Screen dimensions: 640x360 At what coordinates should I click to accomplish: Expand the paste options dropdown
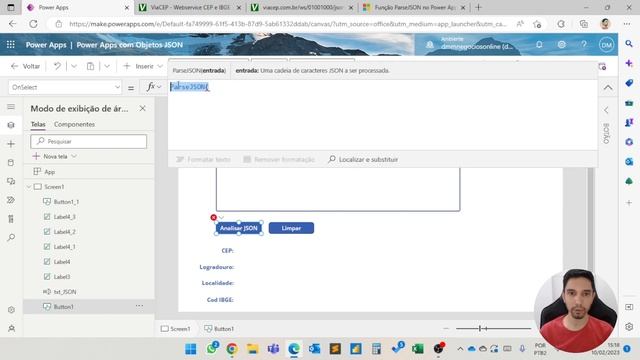(107, 66)
